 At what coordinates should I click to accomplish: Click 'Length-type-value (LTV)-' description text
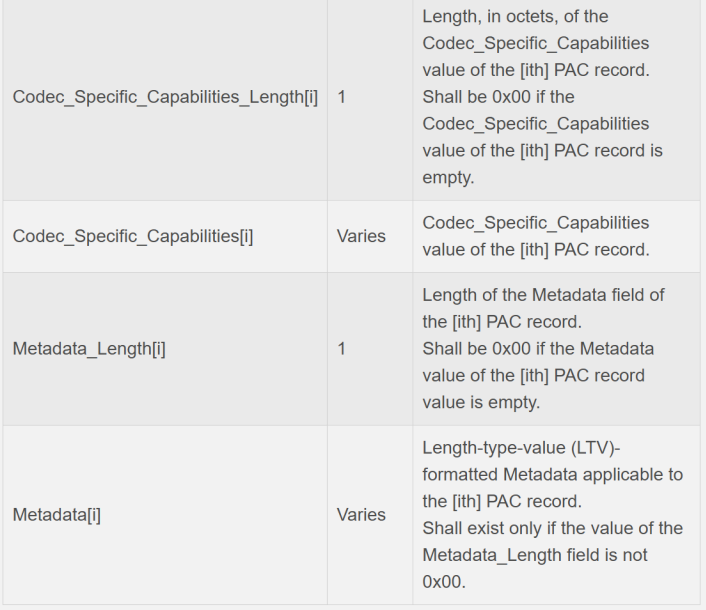(521, 448)
